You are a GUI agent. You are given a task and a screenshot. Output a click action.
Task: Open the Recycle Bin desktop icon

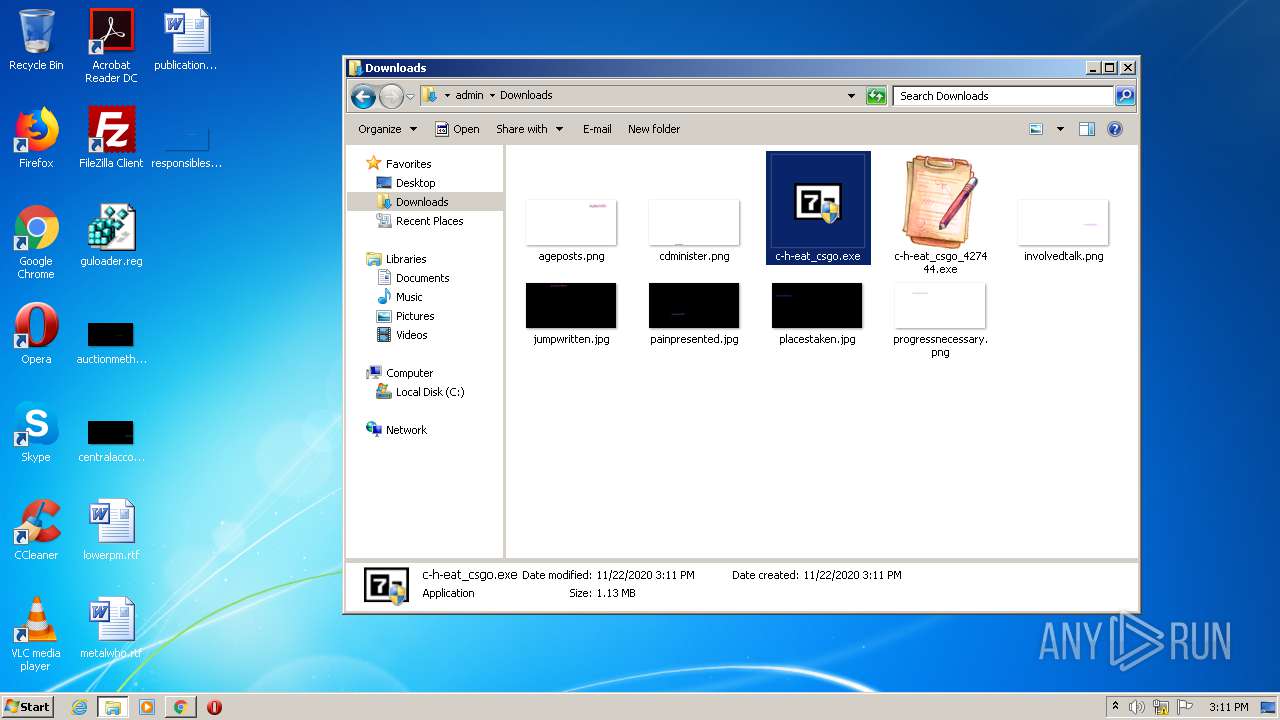click(36, 40)
